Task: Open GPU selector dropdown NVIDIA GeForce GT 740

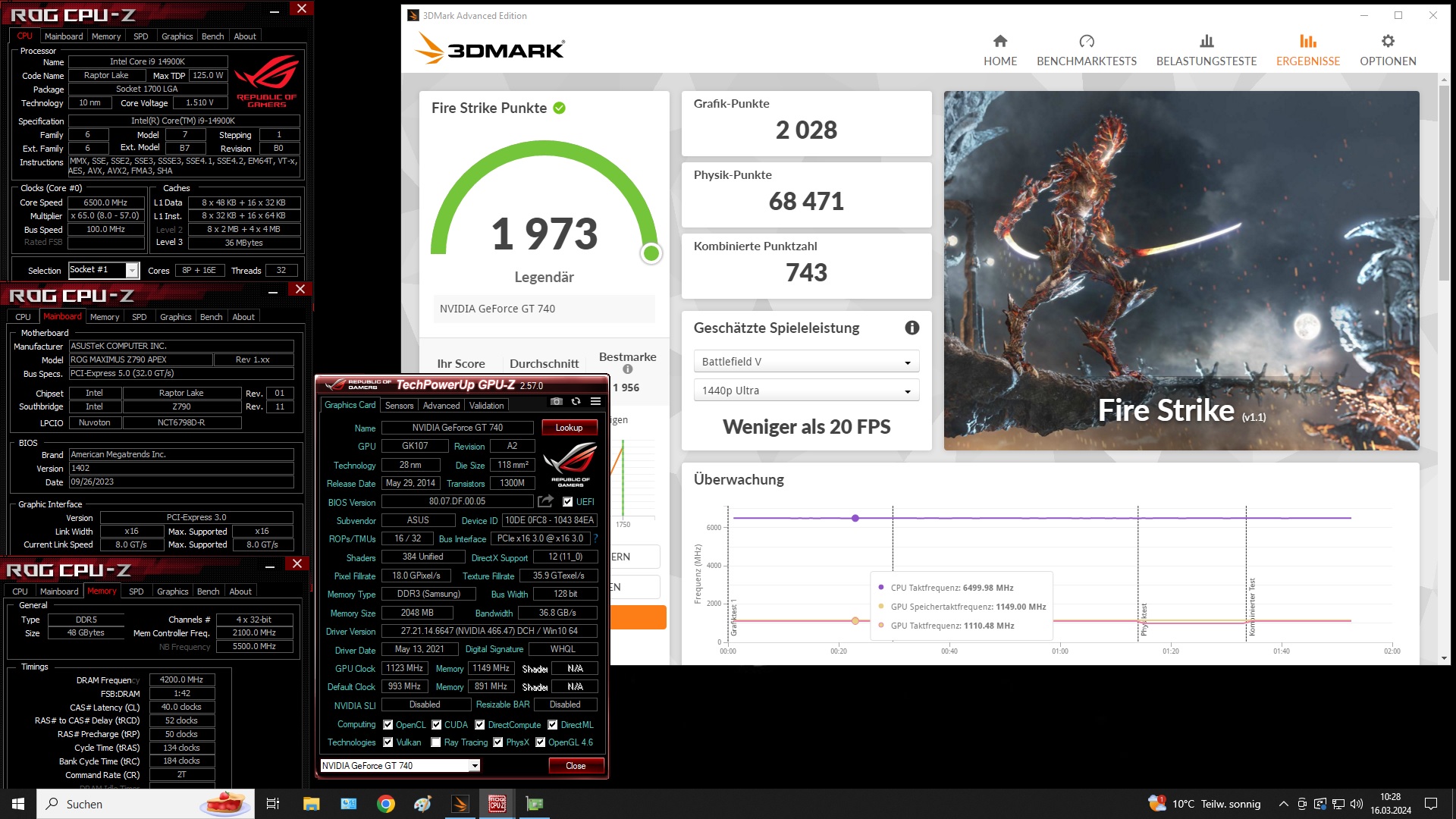Action: [400, 766]
